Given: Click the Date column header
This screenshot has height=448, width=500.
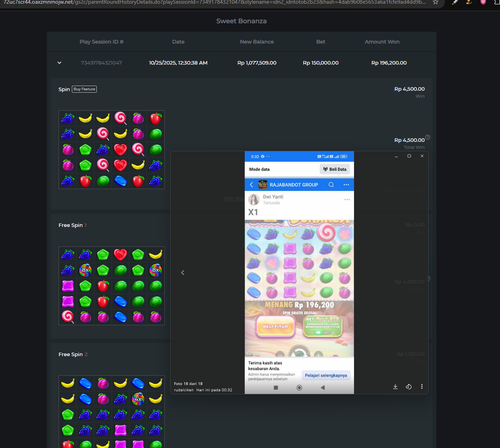Looking at the screenshot, I should pyautogui.click(x=178, y=42).
